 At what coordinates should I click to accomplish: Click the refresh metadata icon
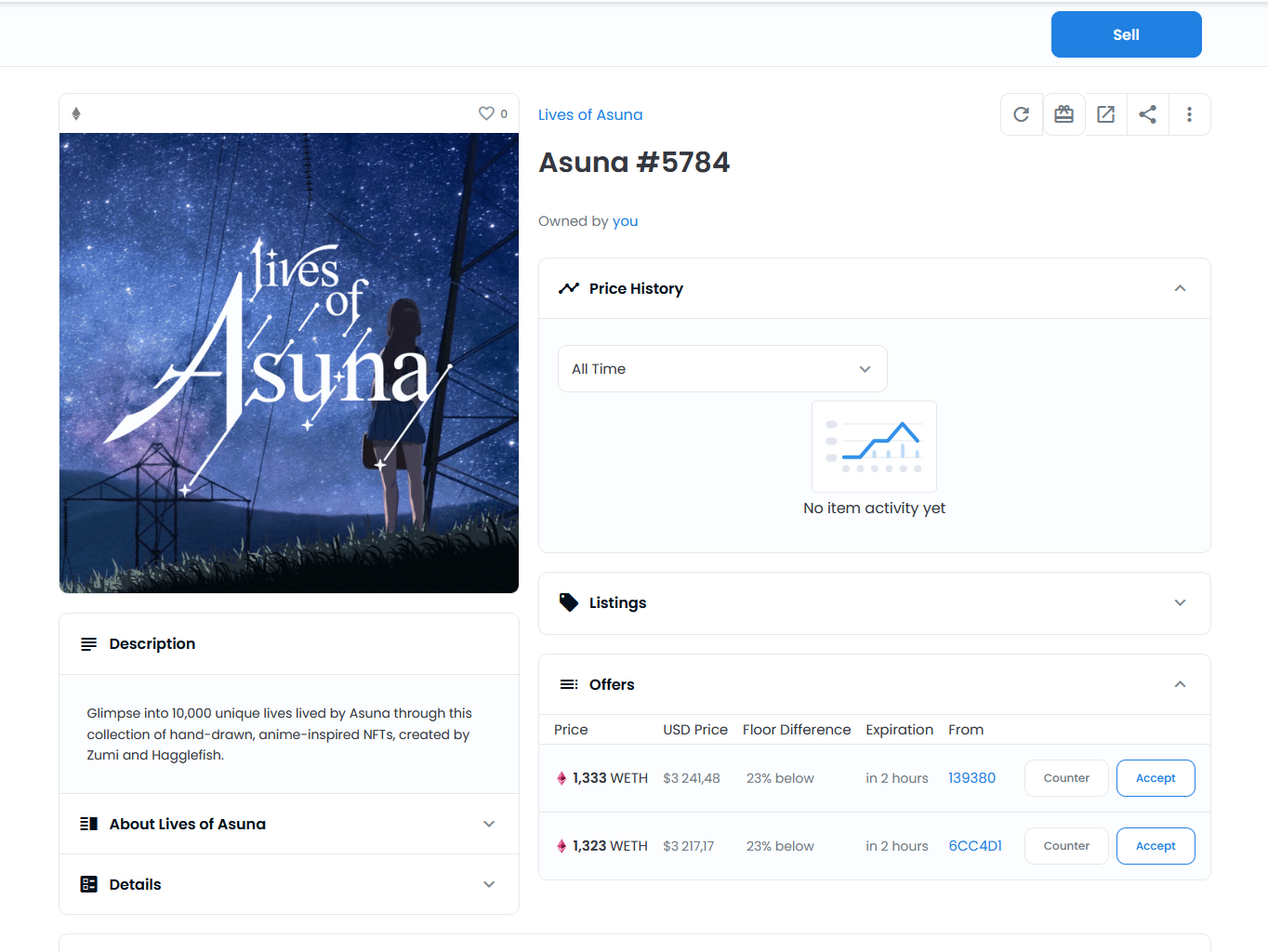coord(1021,114)
